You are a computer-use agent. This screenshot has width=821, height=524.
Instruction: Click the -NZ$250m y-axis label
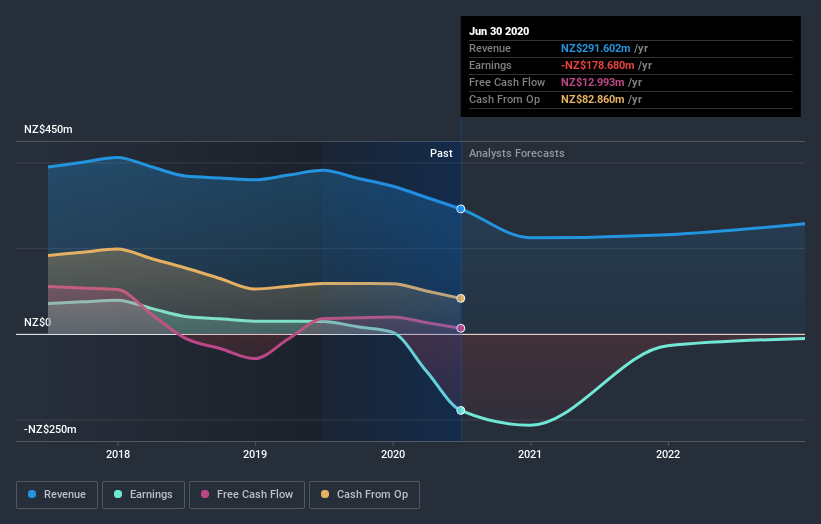pyautogui.click(x=50, y=429)
